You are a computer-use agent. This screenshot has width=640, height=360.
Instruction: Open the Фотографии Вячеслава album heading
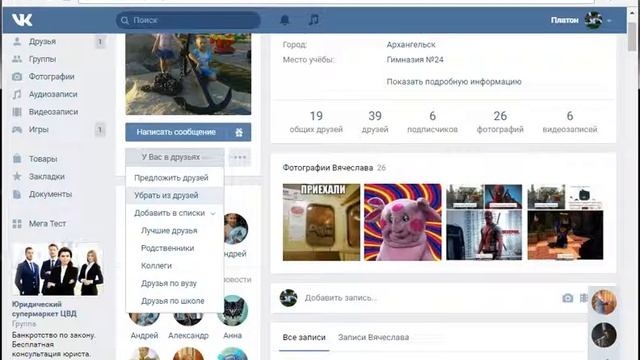(x=327, y=168)
